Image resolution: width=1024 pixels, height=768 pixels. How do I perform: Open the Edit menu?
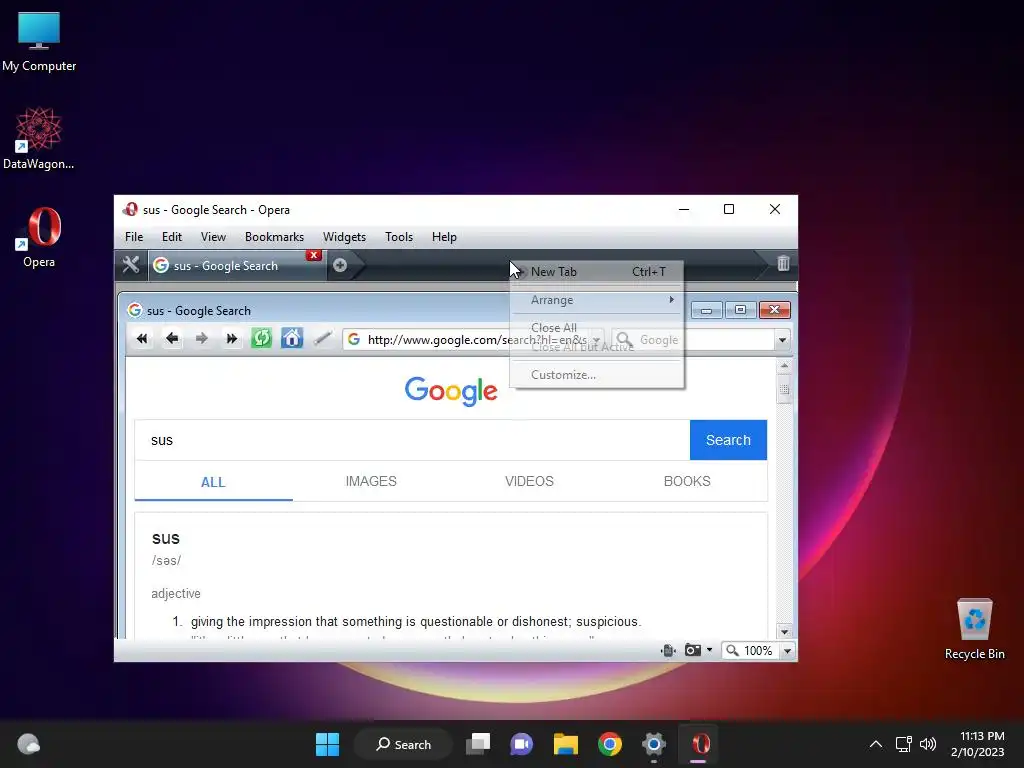(172, 237)
